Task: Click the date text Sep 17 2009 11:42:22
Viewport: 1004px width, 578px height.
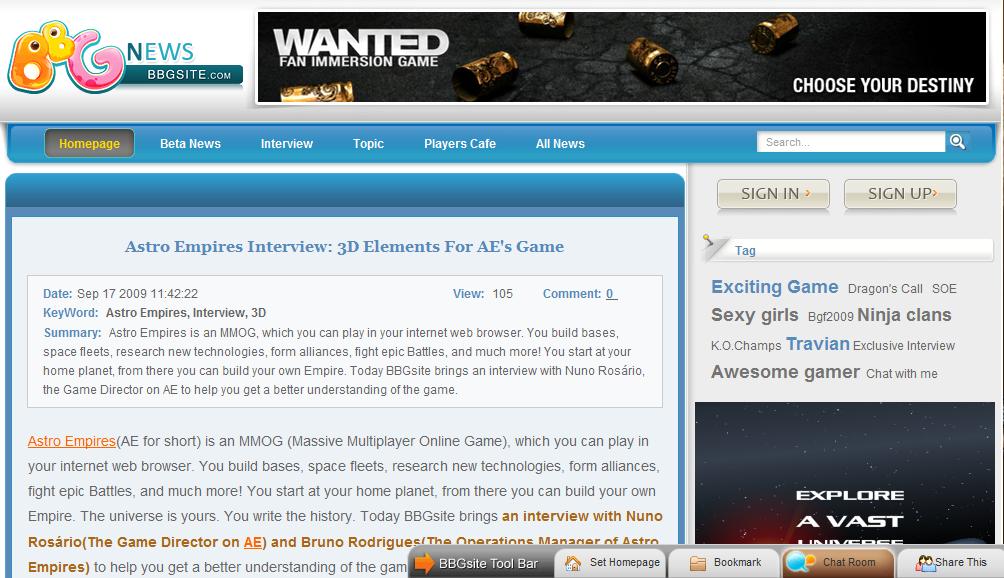Action: click(x=137, y=294)
